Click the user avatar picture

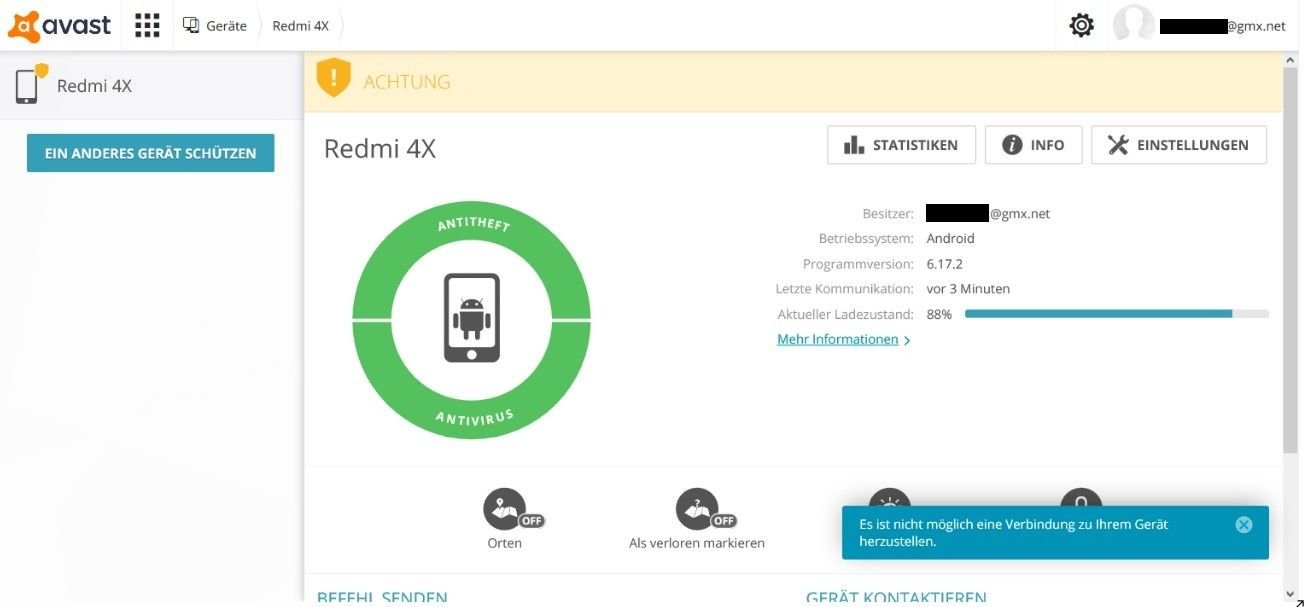coord(1133,25)
